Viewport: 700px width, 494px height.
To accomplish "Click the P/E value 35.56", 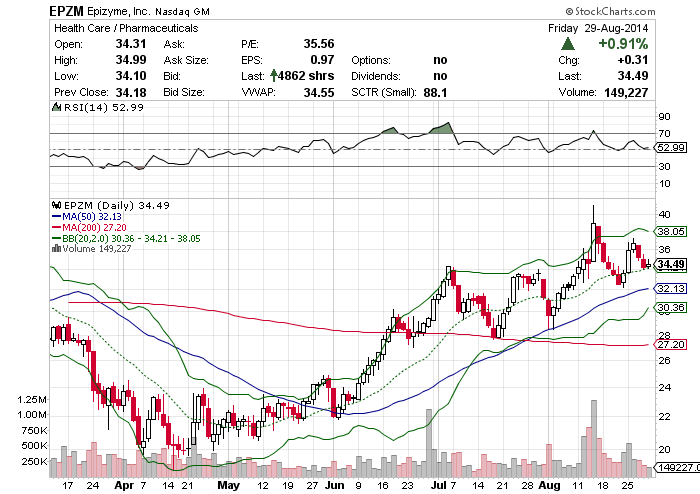I will 319,44.
